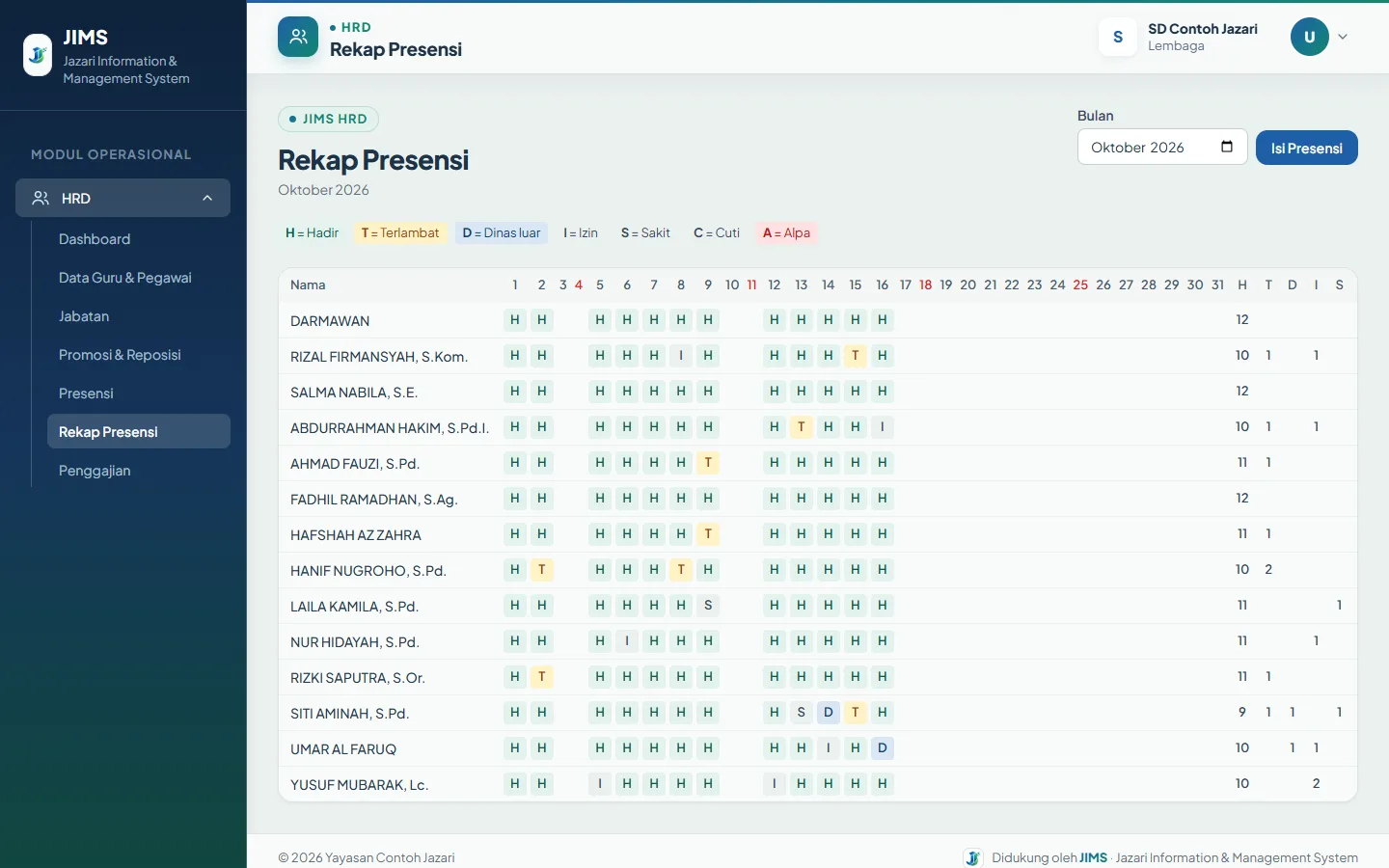Click the T cell on day 2 for HANIF NUGROHO
This screenshot has width=1389, height=868.
542,570
